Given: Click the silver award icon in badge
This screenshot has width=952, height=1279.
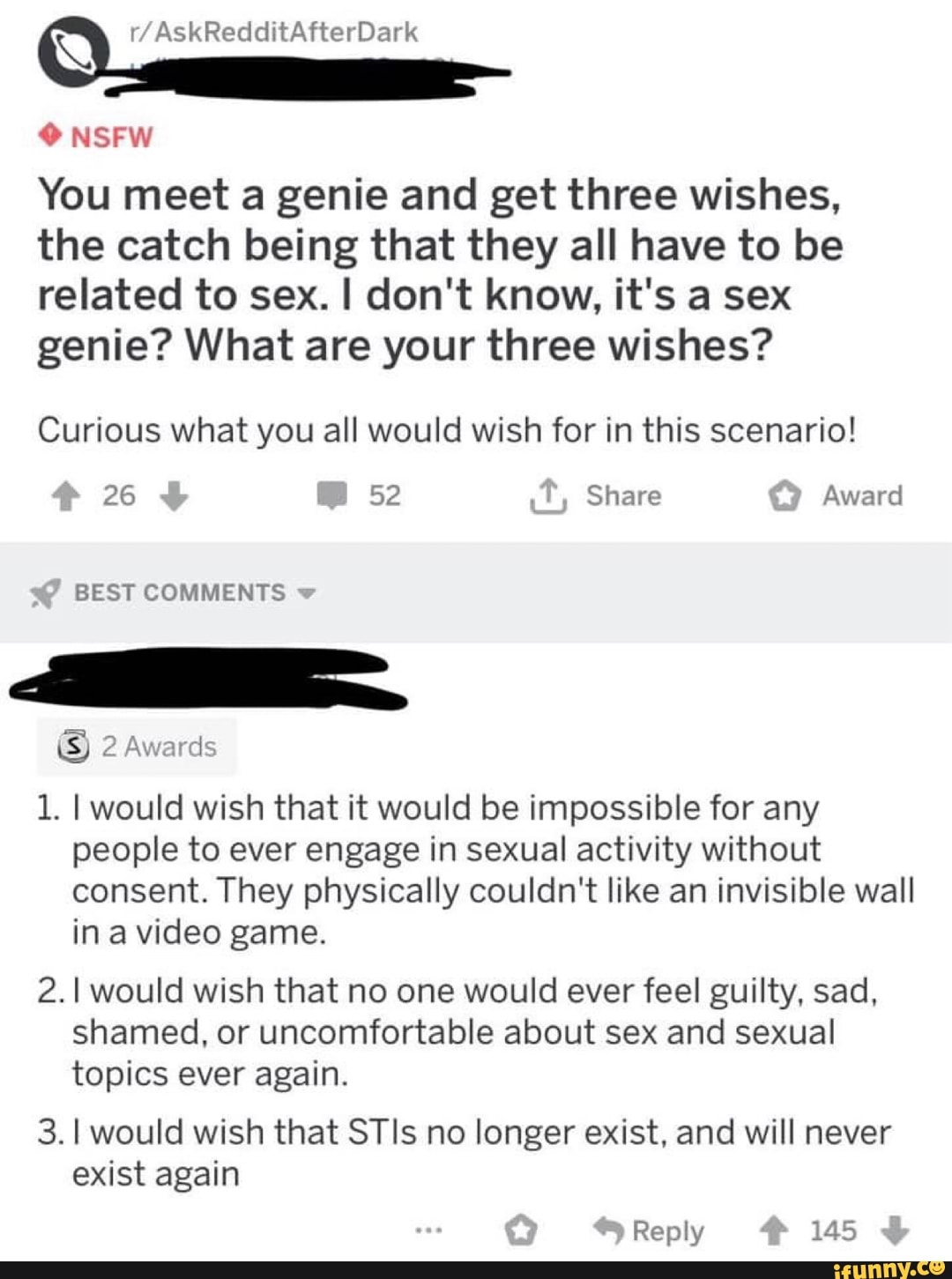Looking at the screenshot, I should pyautogui.click(x=73, y=747).
